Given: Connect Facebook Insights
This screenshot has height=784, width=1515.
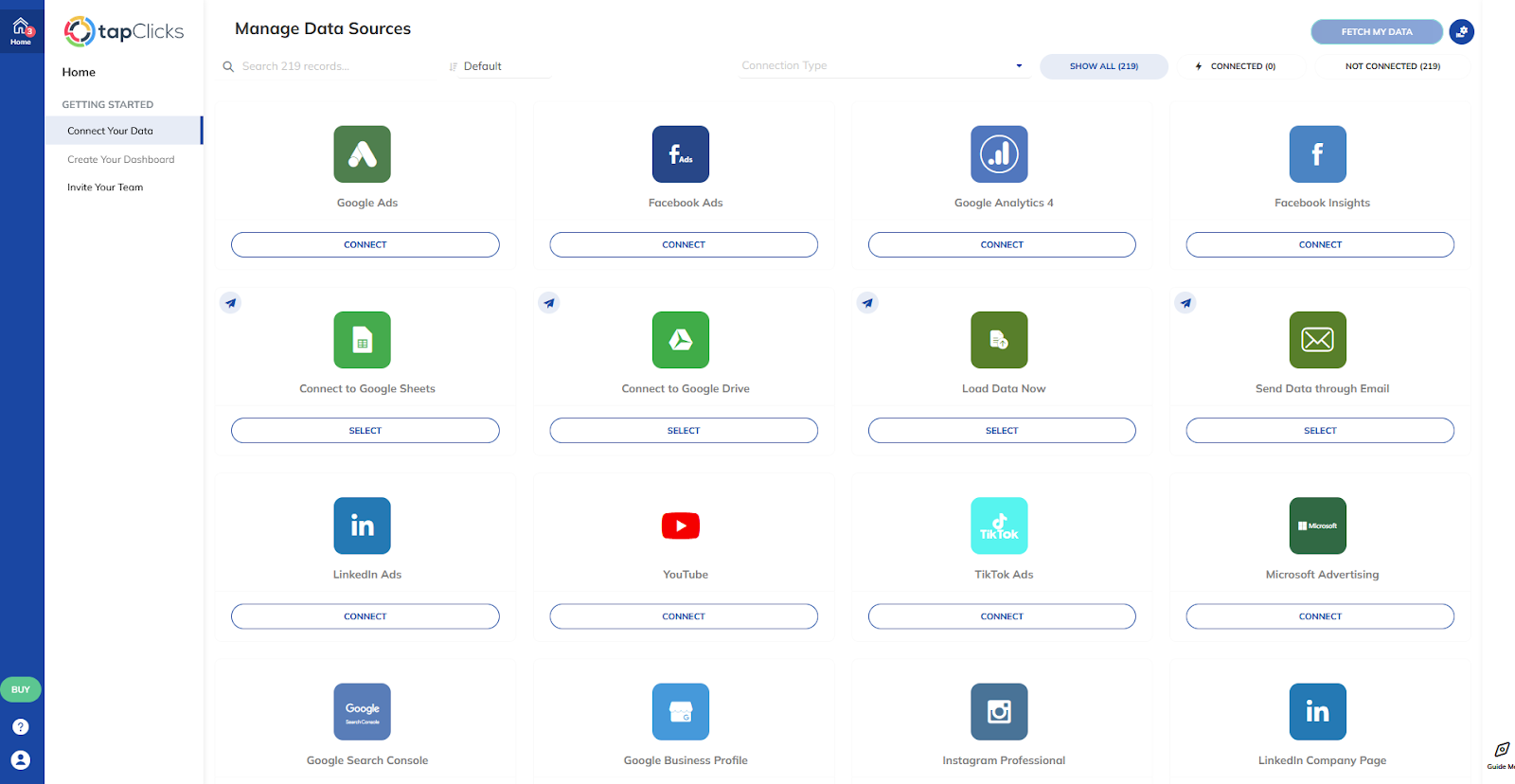Looking at the screenshot, I should point(1320,244).
